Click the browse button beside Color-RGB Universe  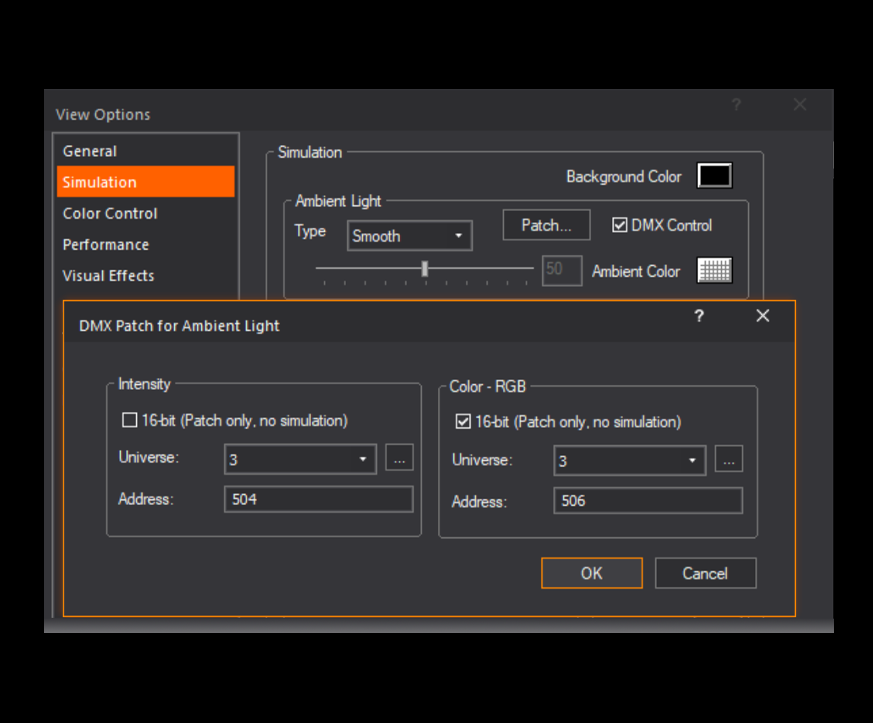tap(728, 459)
